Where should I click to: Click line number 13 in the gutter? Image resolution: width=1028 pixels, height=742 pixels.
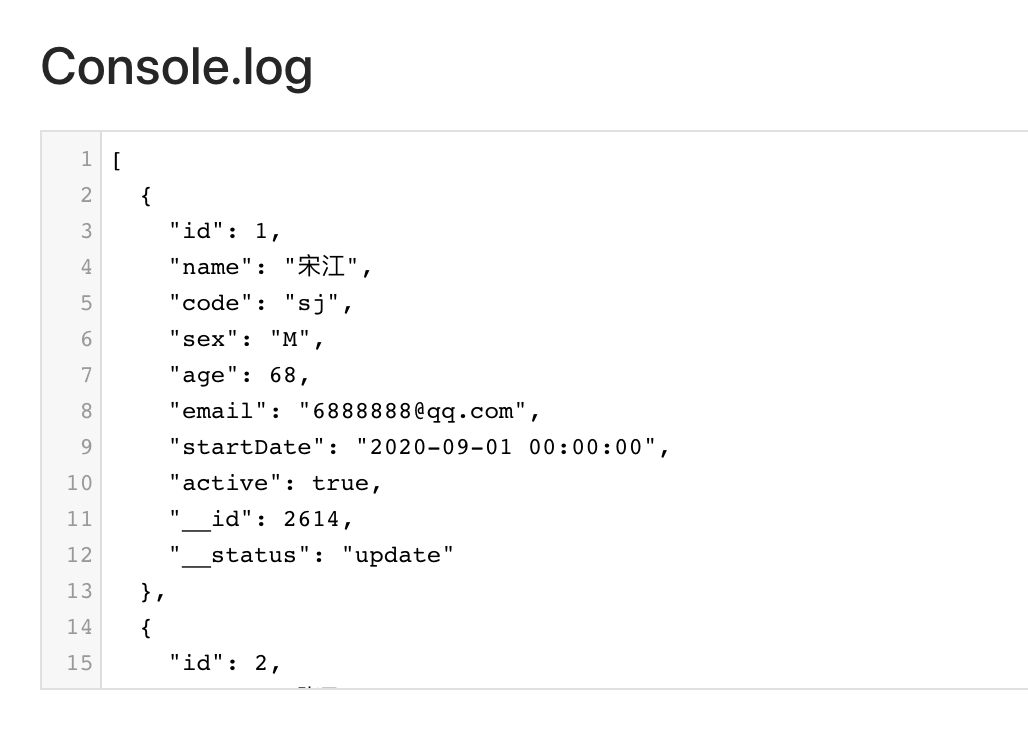tap(80, 591)
